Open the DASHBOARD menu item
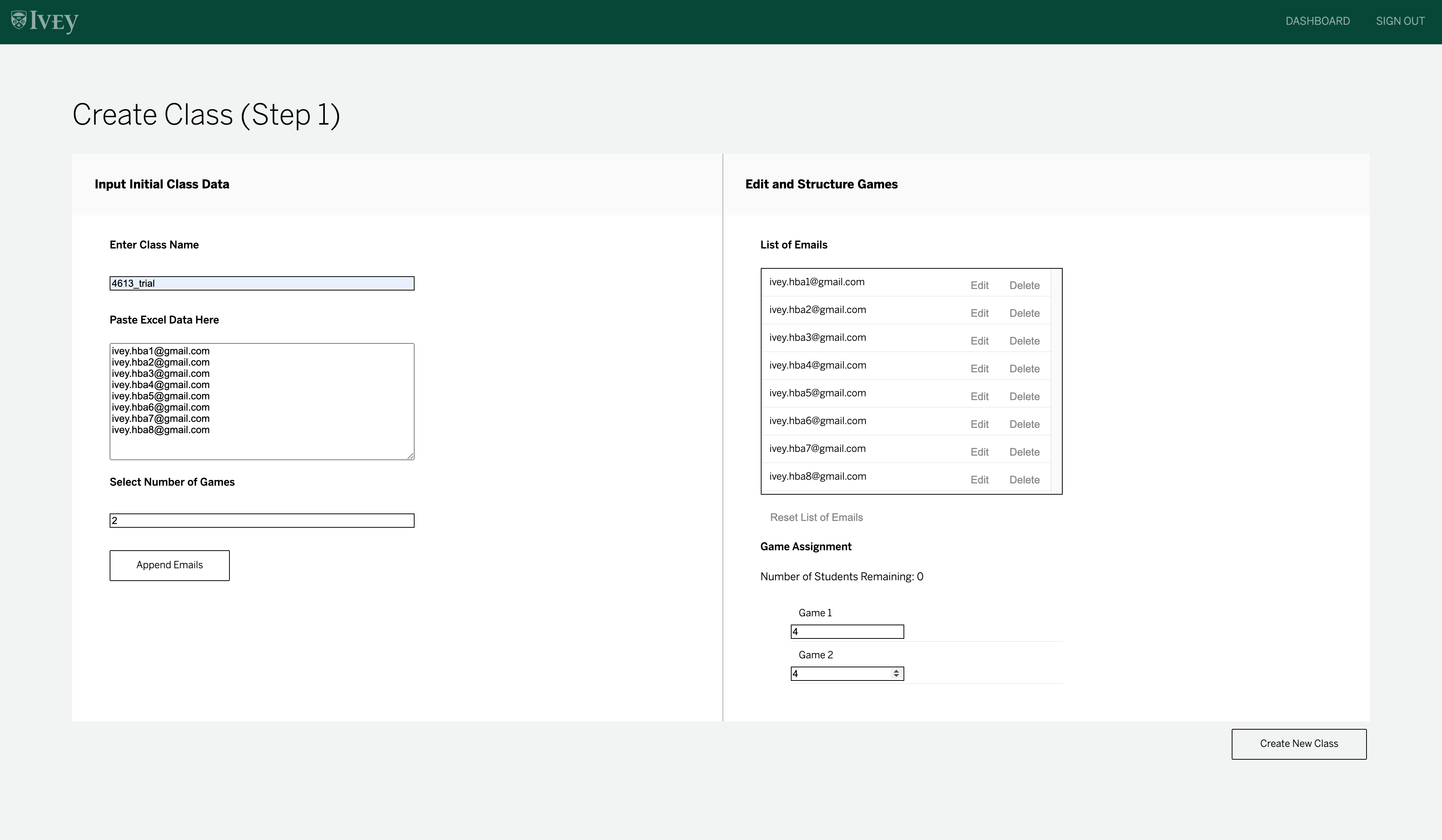 click(1317, 21)
